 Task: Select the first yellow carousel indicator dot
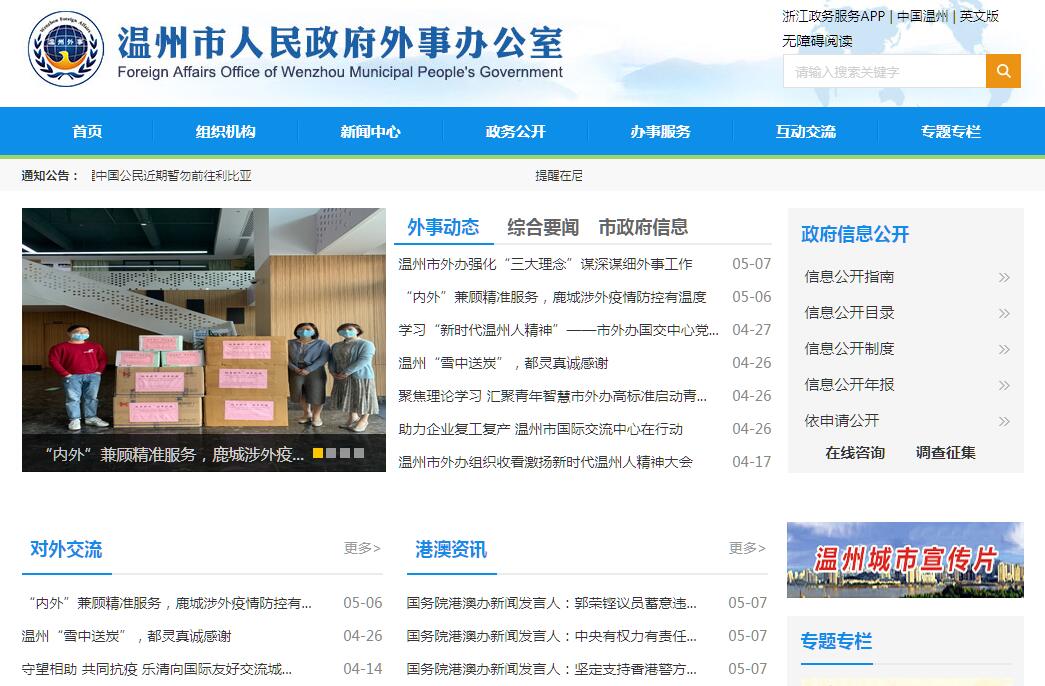coord(318,453)
